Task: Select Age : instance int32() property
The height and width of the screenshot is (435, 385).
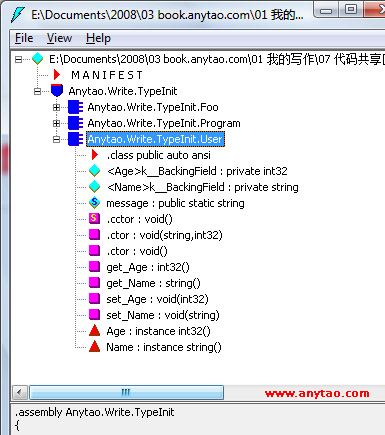Action: click(158, 331)
